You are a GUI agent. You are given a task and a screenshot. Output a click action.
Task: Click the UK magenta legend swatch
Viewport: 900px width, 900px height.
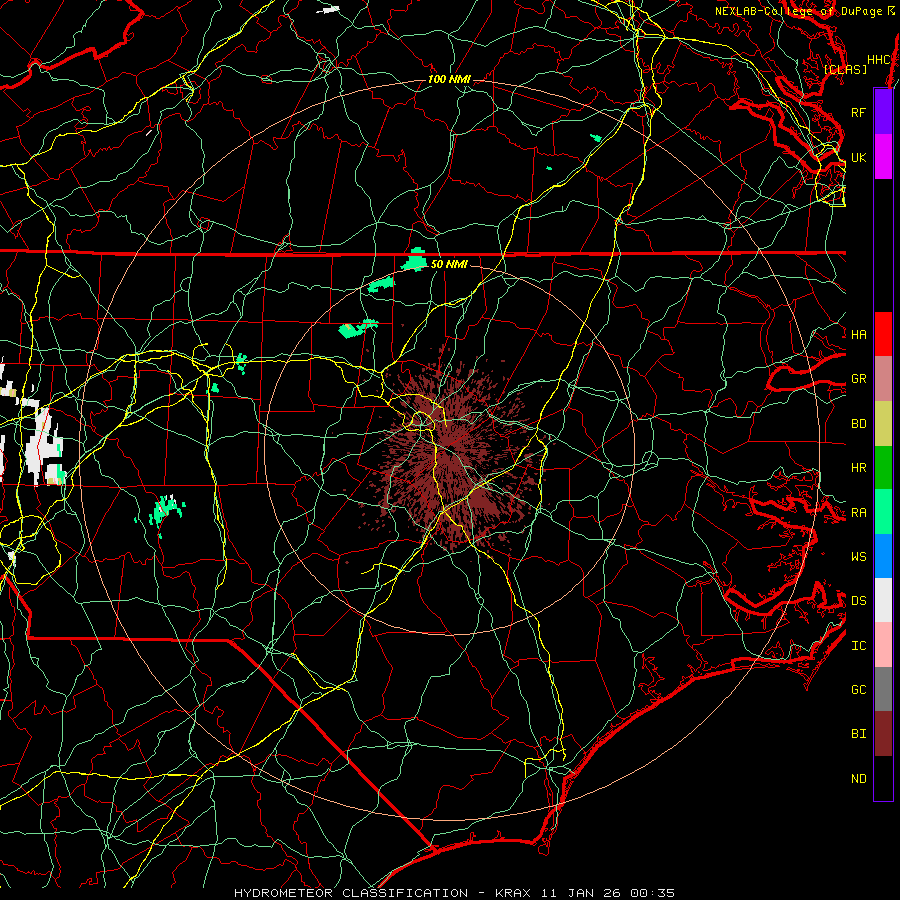tap(883, 157)
